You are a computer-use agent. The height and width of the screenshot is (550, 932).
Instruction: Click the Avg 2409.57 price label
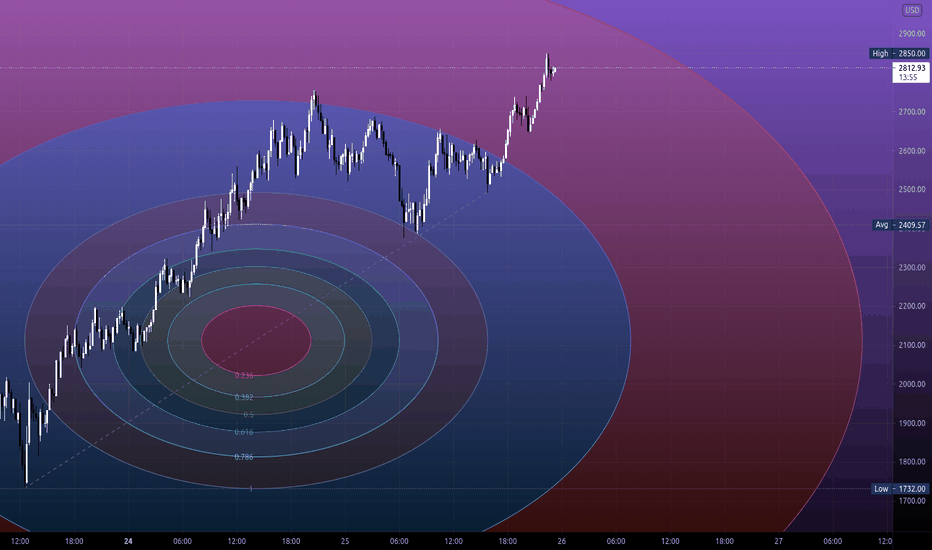(900, 225)
